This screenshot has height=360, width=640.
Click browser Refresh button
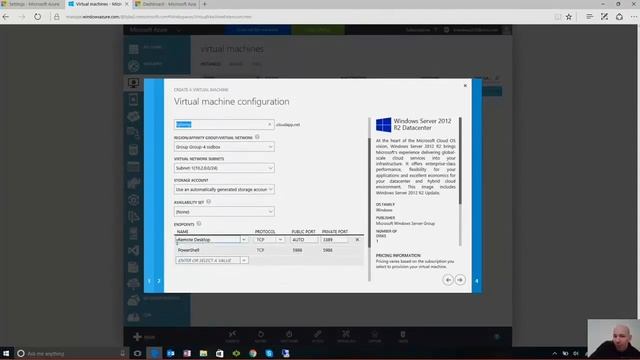(x=38, y=17)
